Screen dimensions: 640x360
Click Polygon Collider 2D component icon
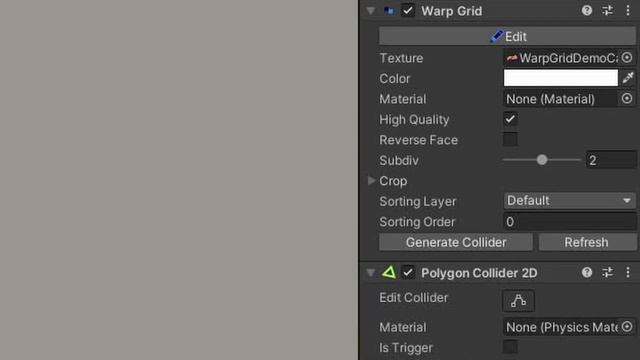coord(389,272)
